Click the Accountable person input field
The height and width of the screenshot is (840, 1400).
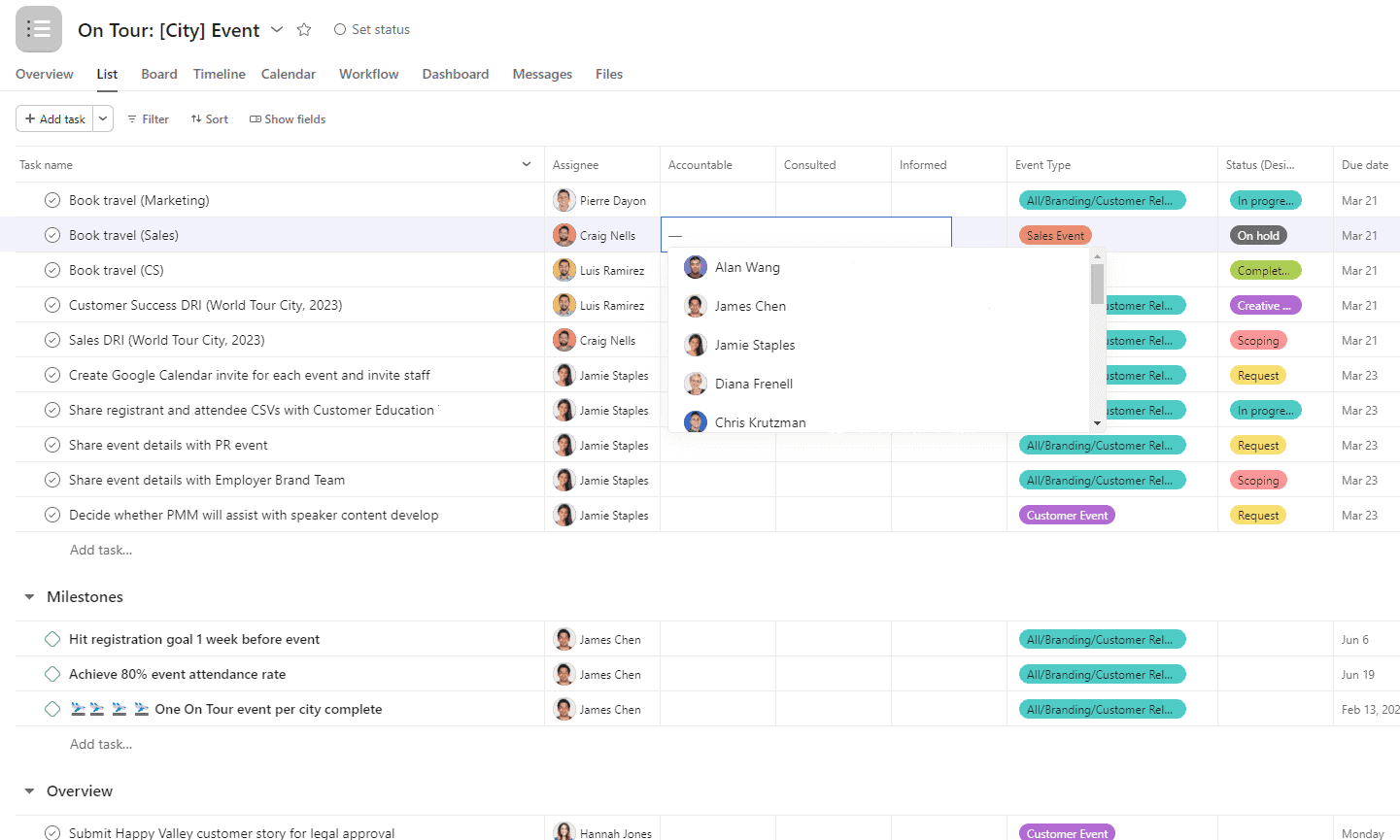point(805,235)
